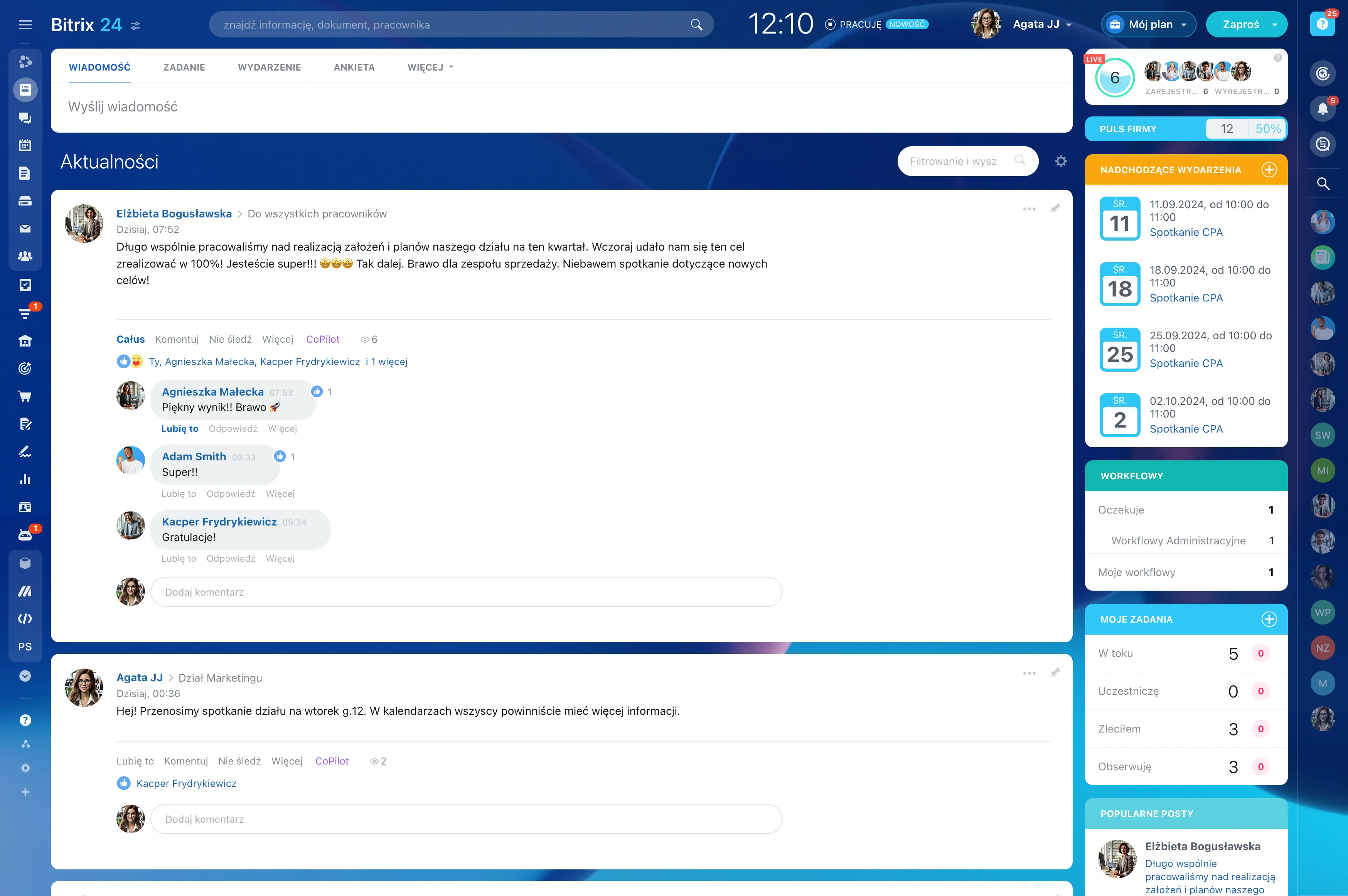This screenshot has width=1348, height=896.
Task: Toggle Nie śledź on Elżbieta's post
Action: [x=230, y=339]
